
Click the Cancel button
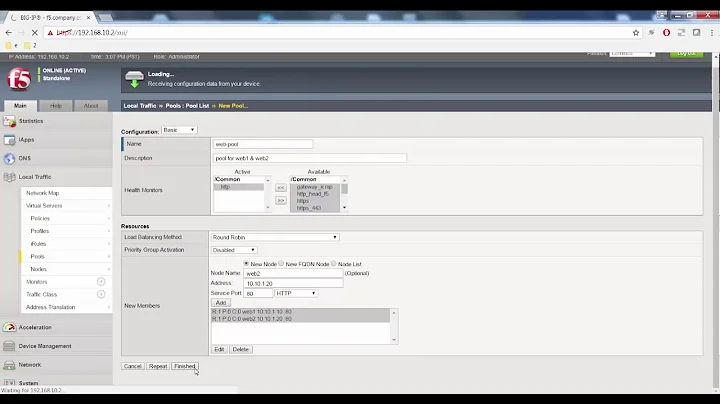click(133, 366)
